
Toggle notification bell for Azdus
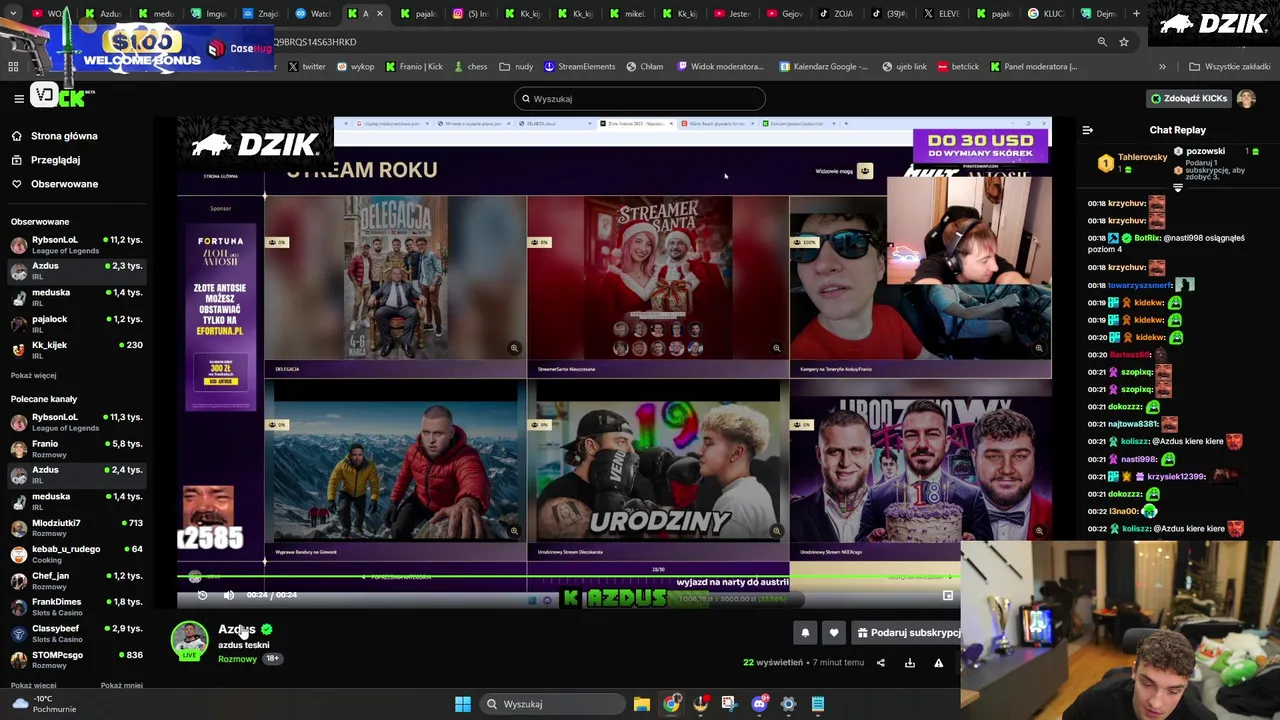click(x=805, y=632)
